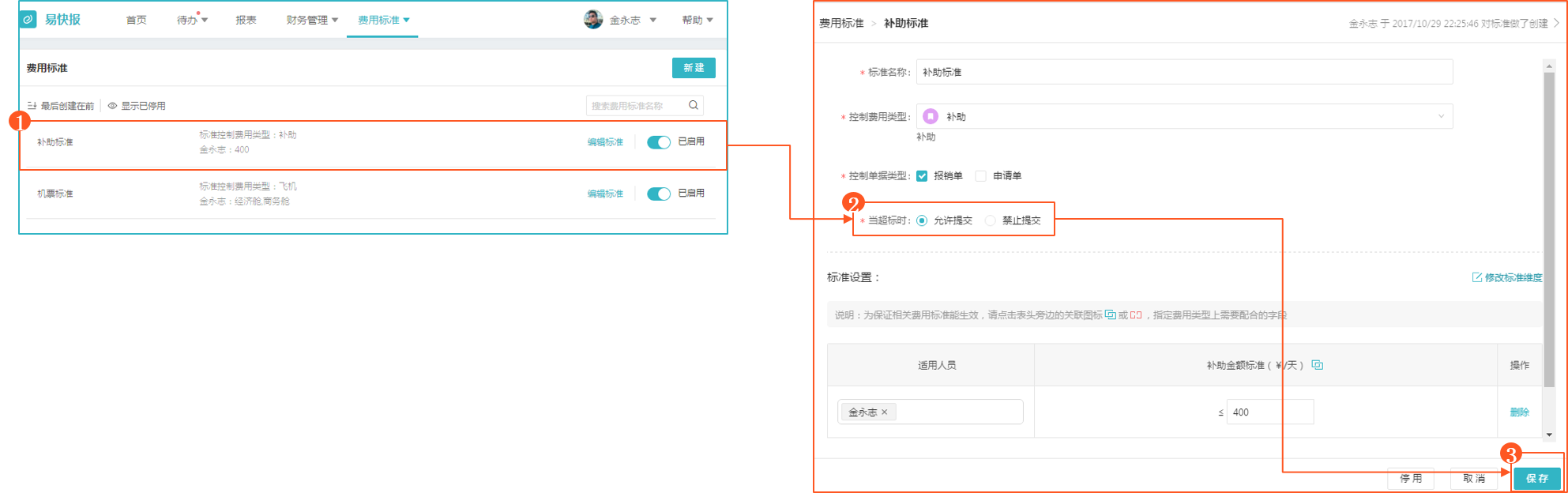Click the 修改标准维度 link
The height and width of the screenshot is (493, 1568).
click(1513, 277)
